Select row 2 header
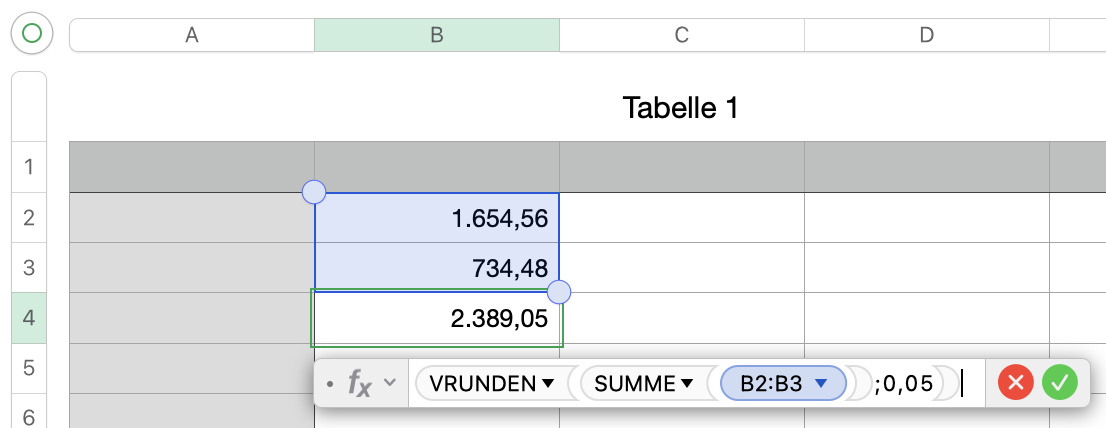Screen dimensions: 1106x428 pyautogui.click(x=28, y=217)
